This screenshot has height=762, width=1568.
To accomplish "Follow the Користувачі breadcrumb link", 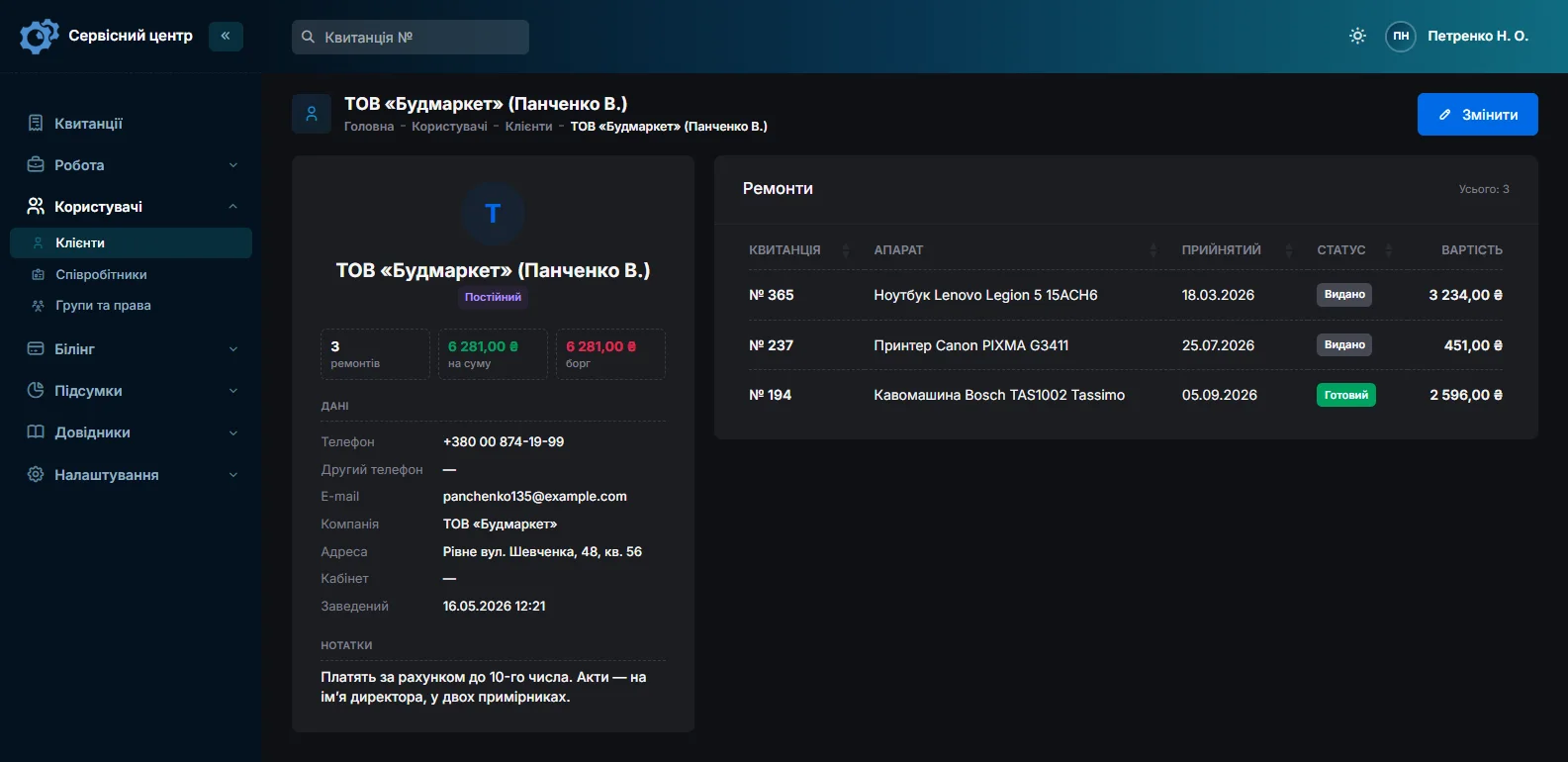I will (449, 127).
